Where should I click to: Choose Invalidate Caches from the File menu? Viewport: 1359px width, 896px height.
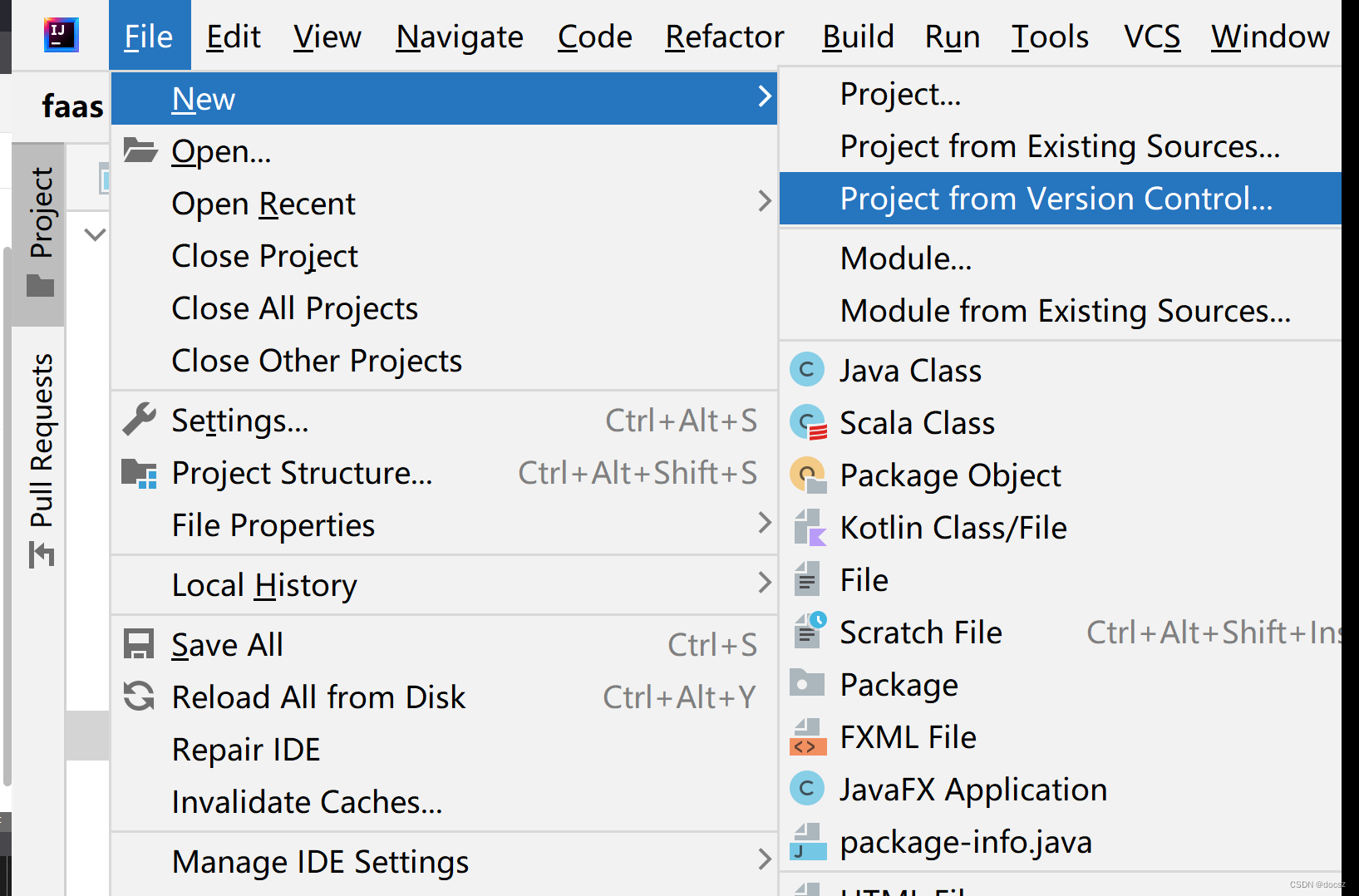[307, 802]
